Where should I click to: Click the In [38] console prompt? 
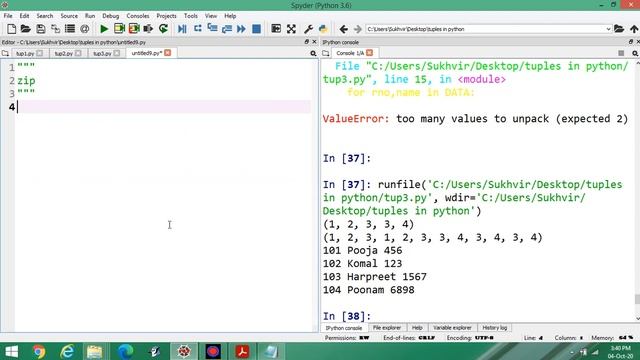pyautogui.click(x=347, y=316)
